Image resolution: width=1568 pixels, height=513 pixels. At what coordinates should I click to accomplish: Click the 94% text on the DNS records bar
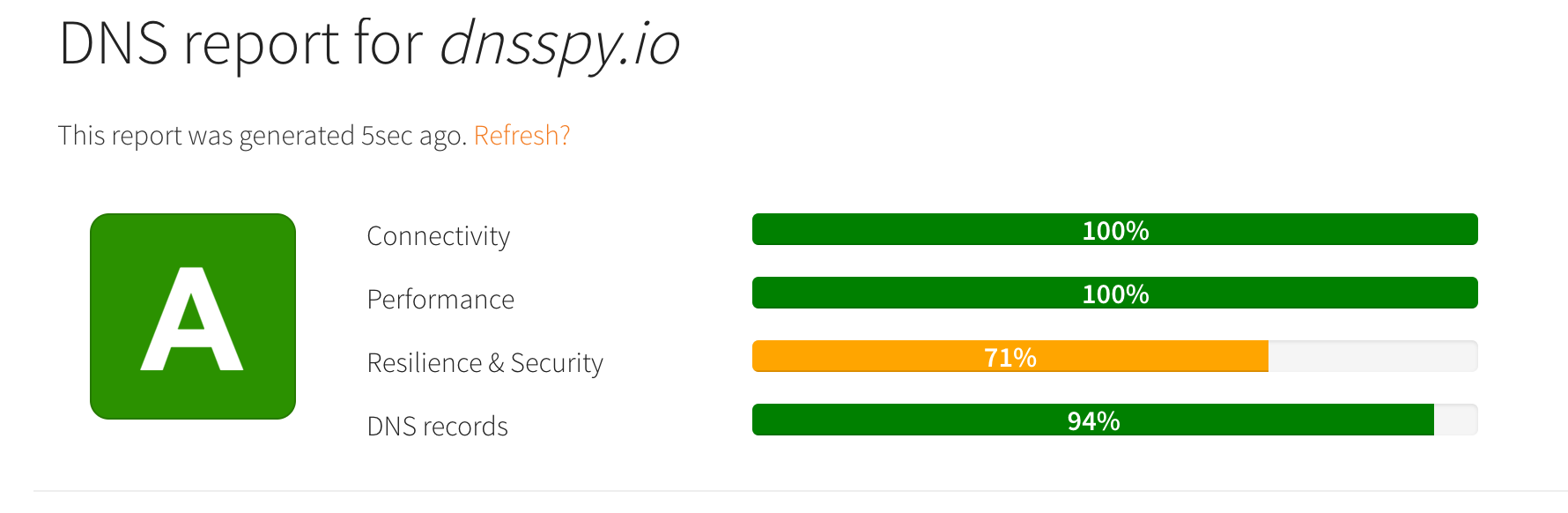[1092, 420]
